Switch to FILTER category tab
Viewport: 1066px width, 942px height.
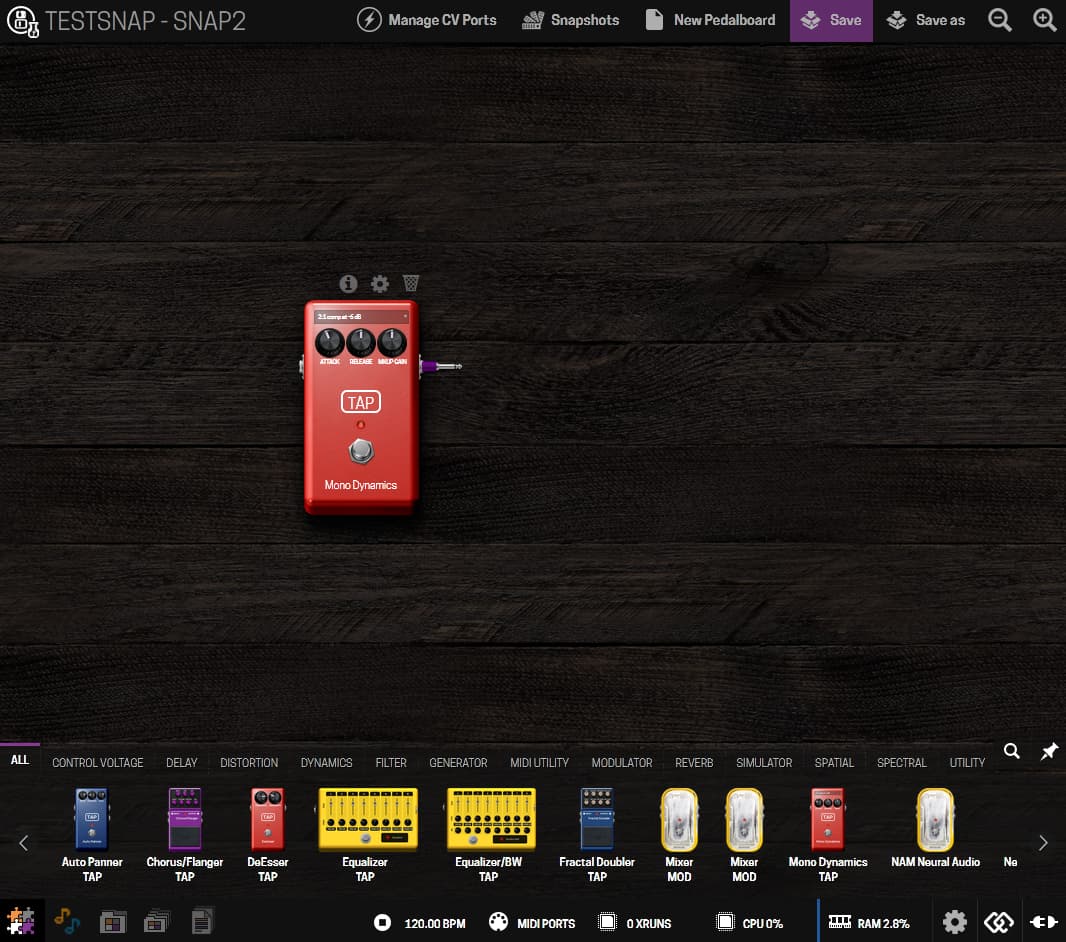click(391, 763)
